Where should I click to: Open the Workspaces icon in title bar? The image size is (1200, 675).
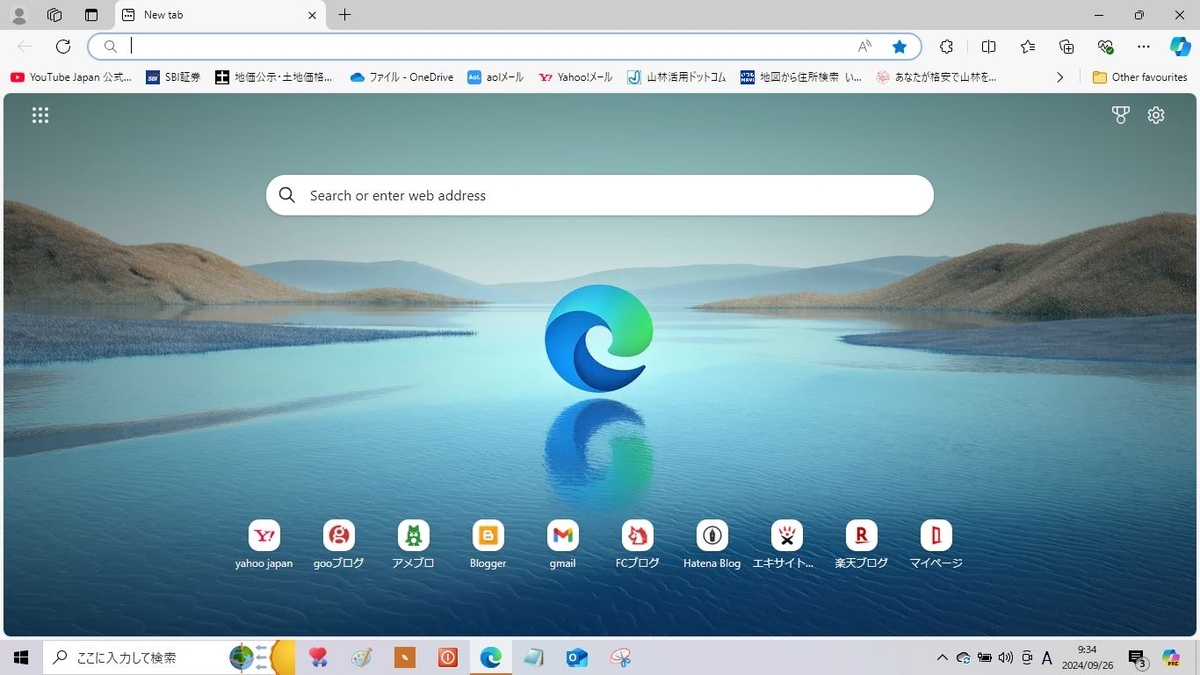pos(55,15)
